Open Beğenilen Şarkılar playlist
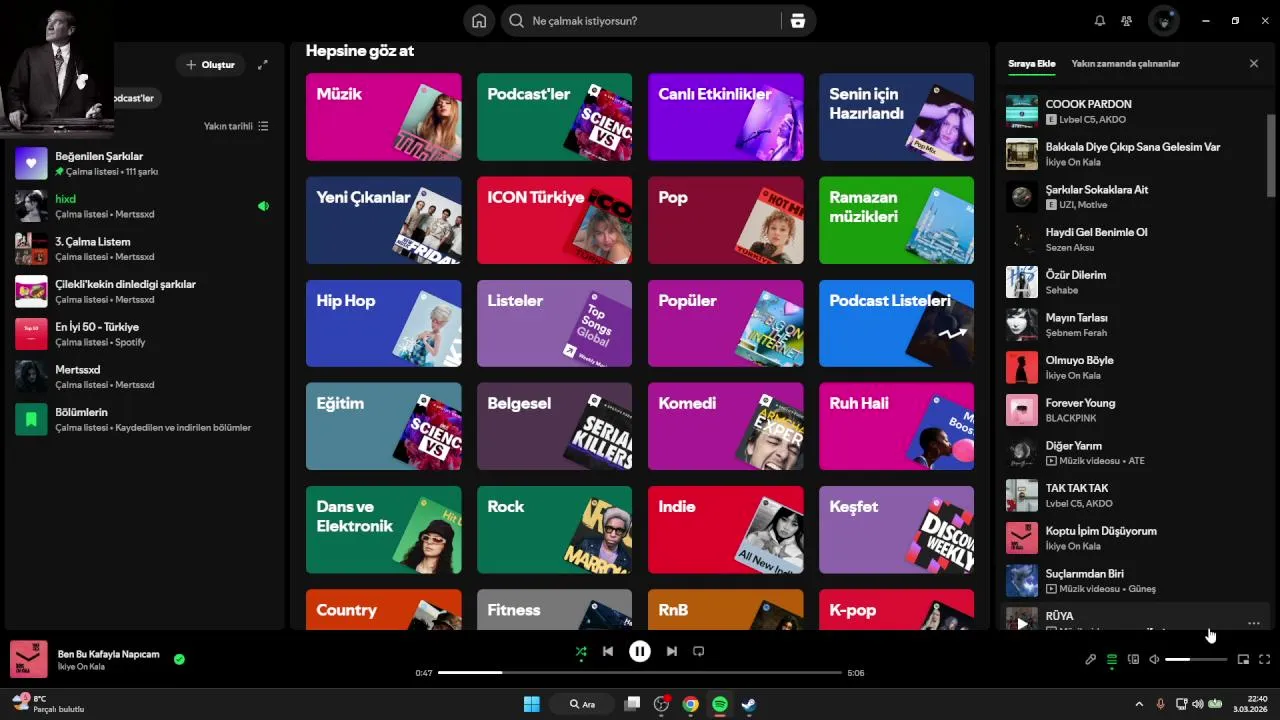The image size is (1280, 720). pos(142,163)
